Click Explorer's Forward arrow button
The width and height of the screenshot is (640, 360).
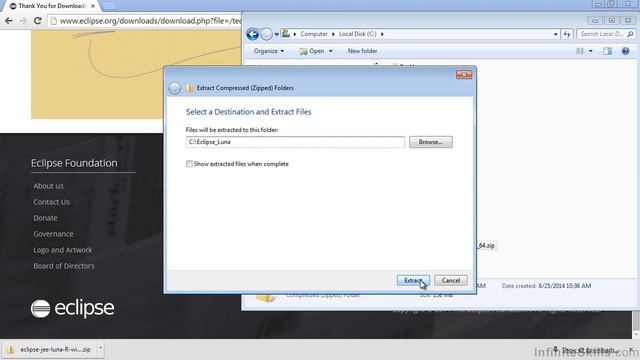[267, 34]
